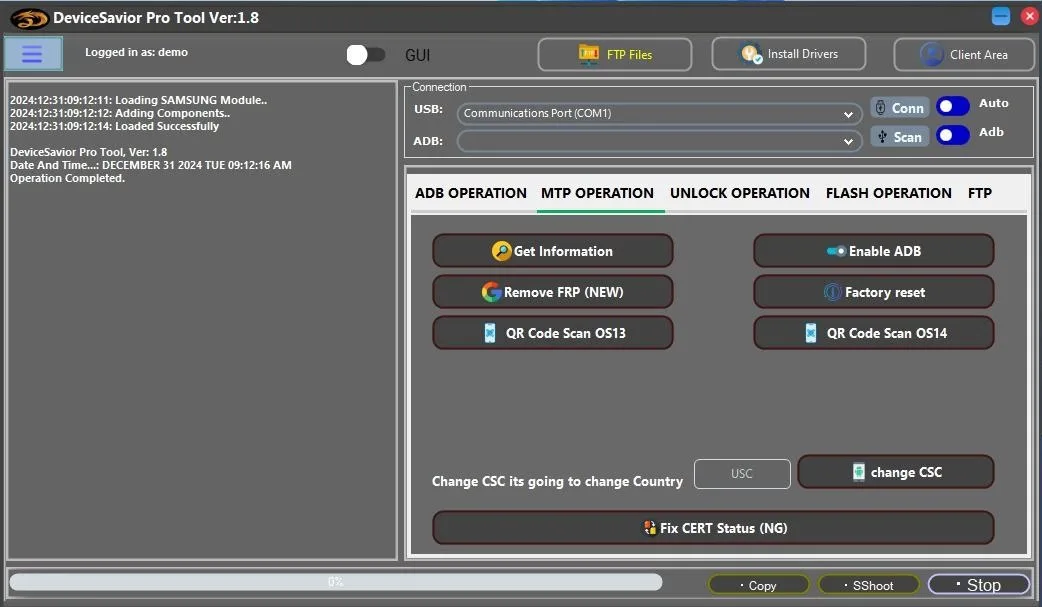Minimize the DeviceSavior window
Screen dimensions: 1042x607
tap(1001, 16)
